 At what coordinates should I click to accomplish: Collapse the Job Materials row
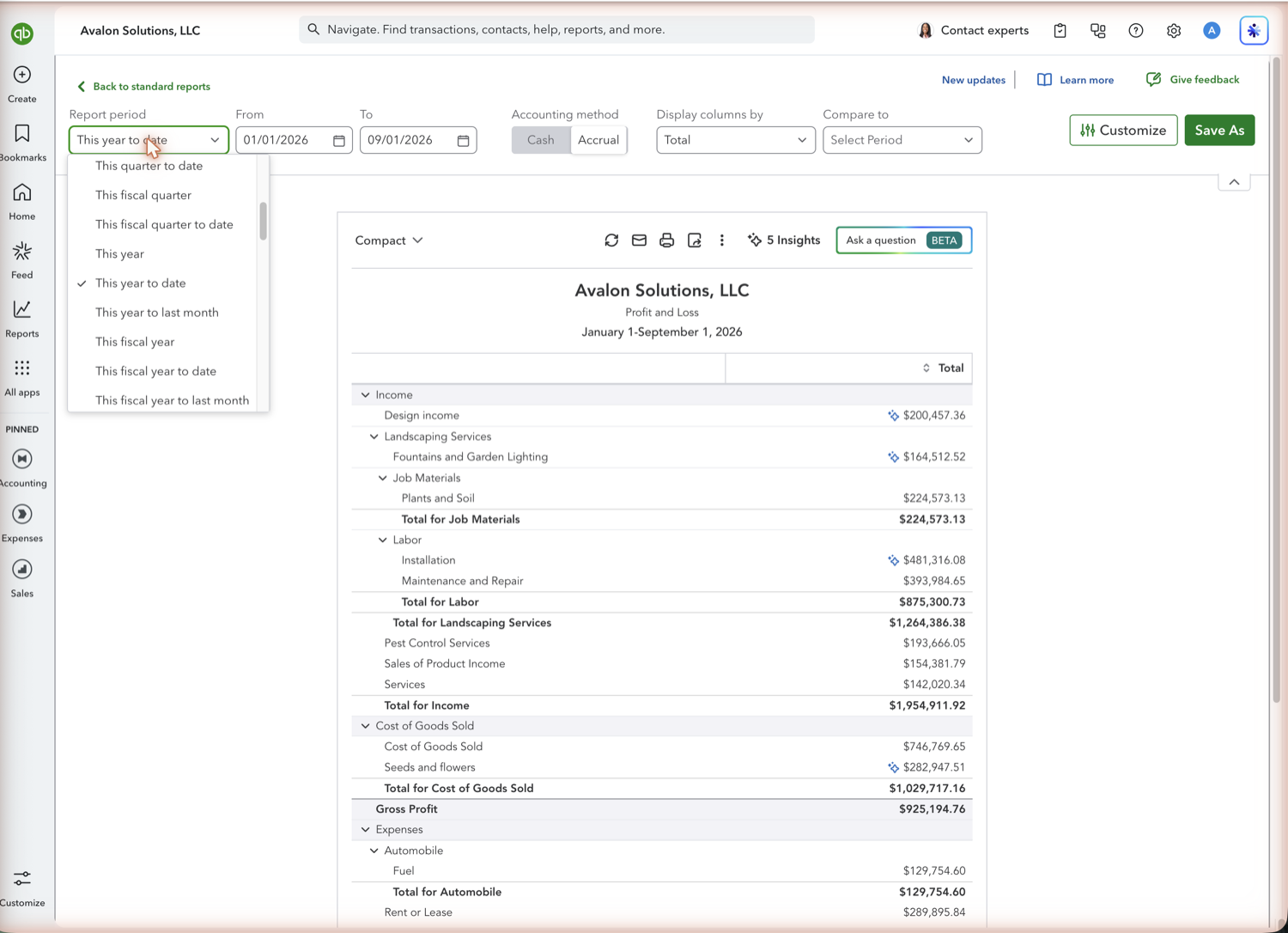coord(383,478)
